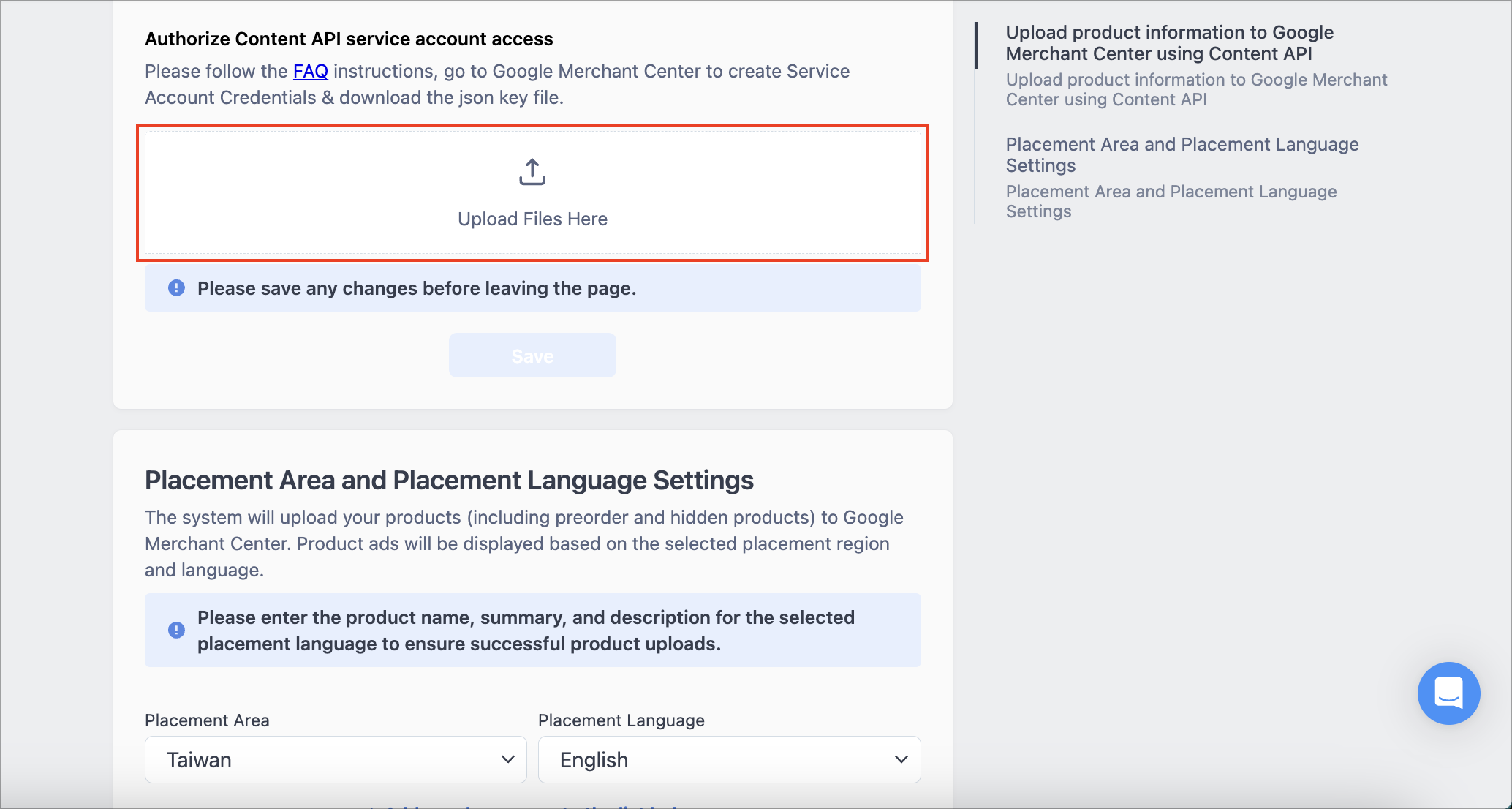1512x809 pixels.
Task: Click the Placement Area field label
Action: 207,720
